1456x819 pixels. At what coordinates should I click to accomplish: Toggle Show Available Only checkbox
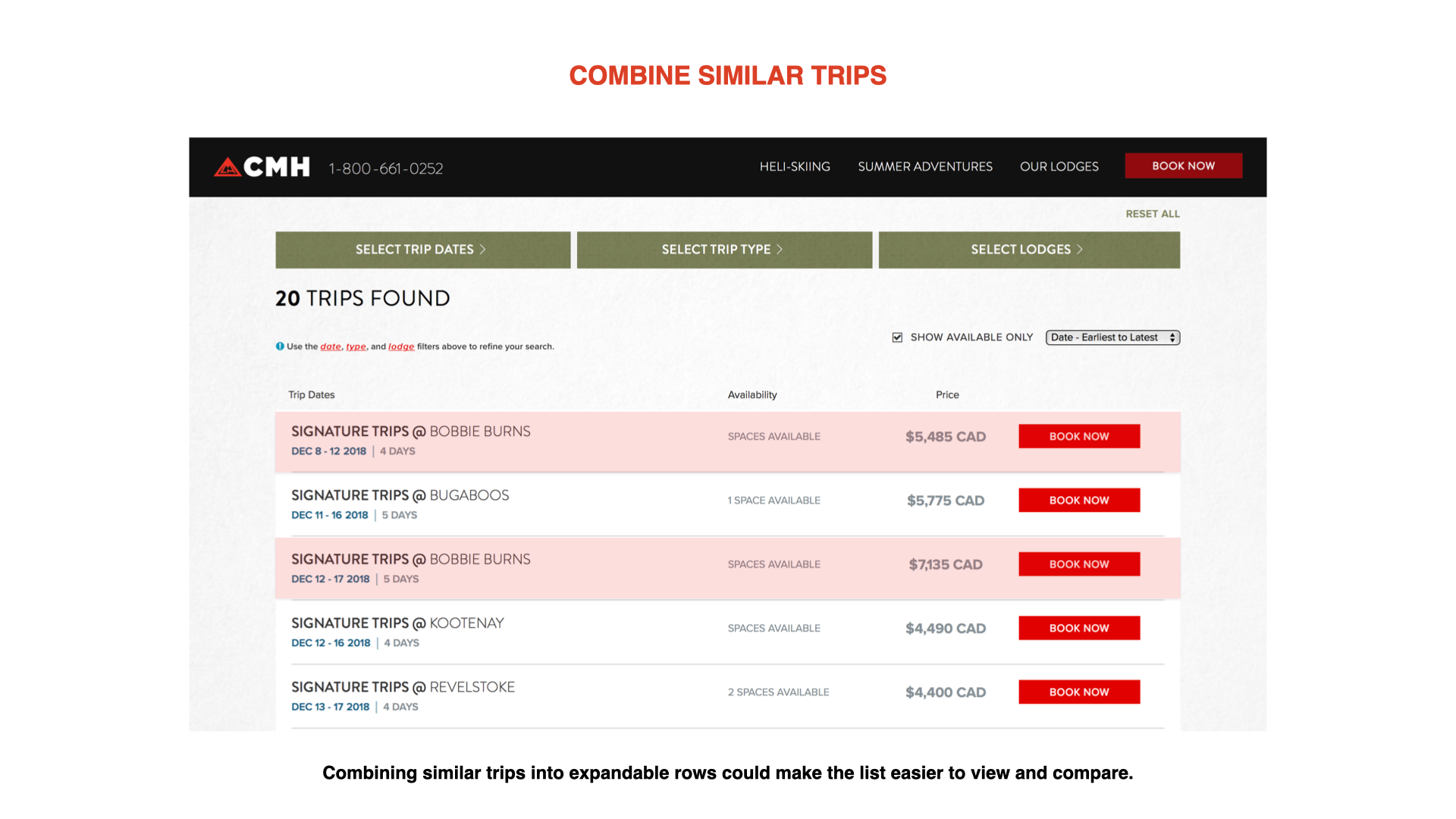[x=897, y=337]
